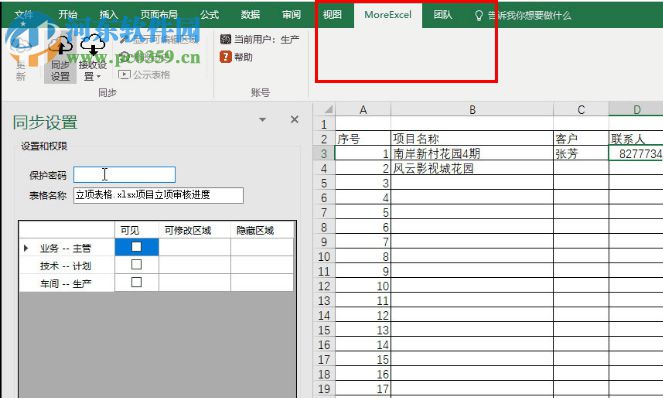Image resolution: width=663 pixels, height=398 pixels.
Task: Focus the 保护密码 input field
Action: coord(124,175)
